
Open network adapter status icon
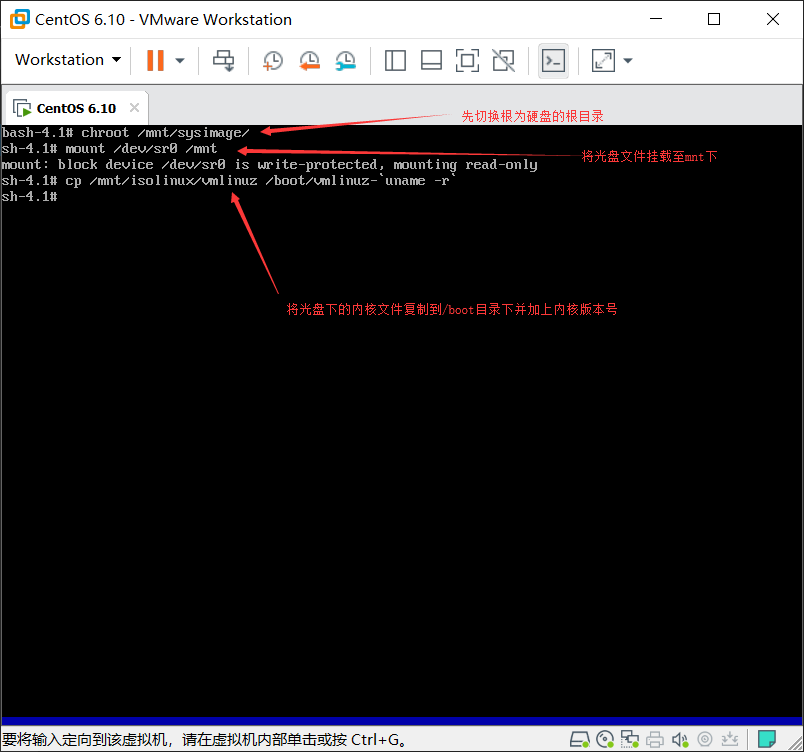tap(630, 739)
